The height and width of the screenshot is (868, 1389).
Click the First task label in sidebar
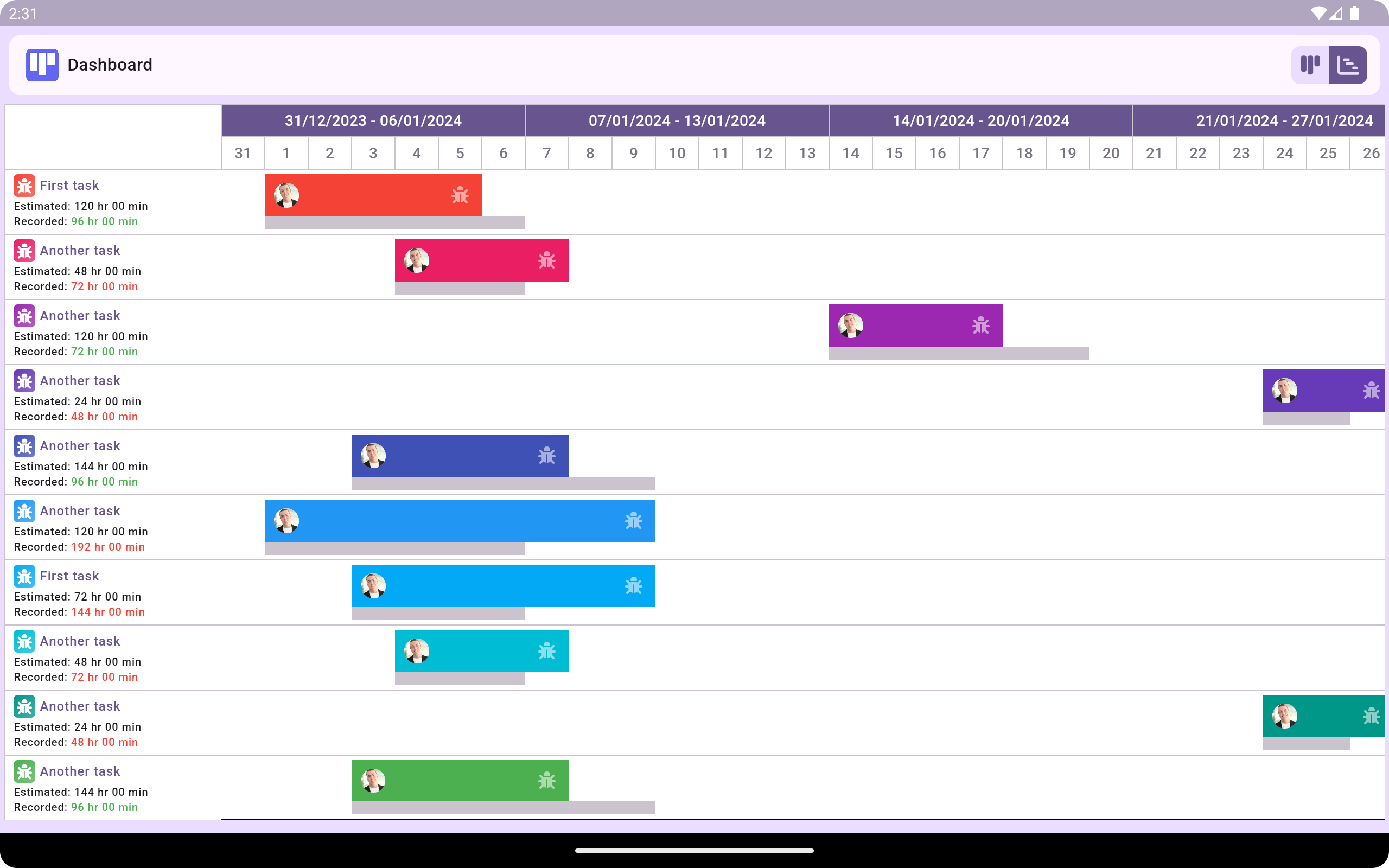69,185
